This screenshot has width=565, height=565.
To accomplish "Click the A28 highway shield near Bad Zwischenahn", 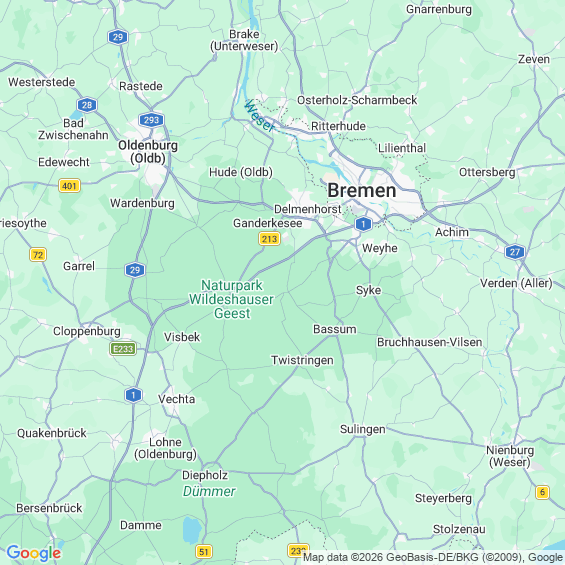I will pyautogui.click(x=87, y=105).
